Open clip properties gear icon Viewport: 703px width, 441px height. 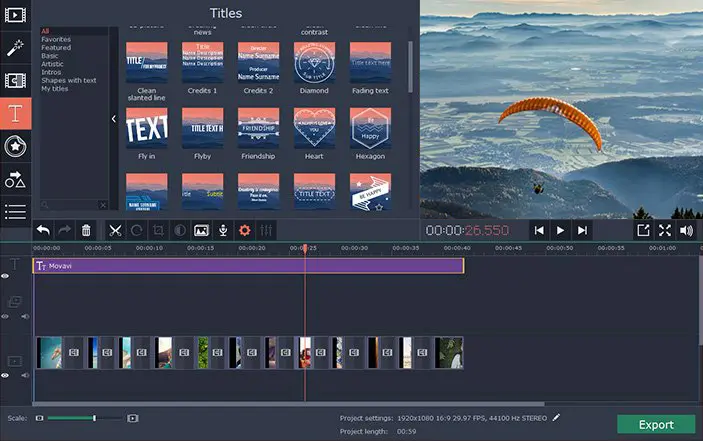point(244,230)
